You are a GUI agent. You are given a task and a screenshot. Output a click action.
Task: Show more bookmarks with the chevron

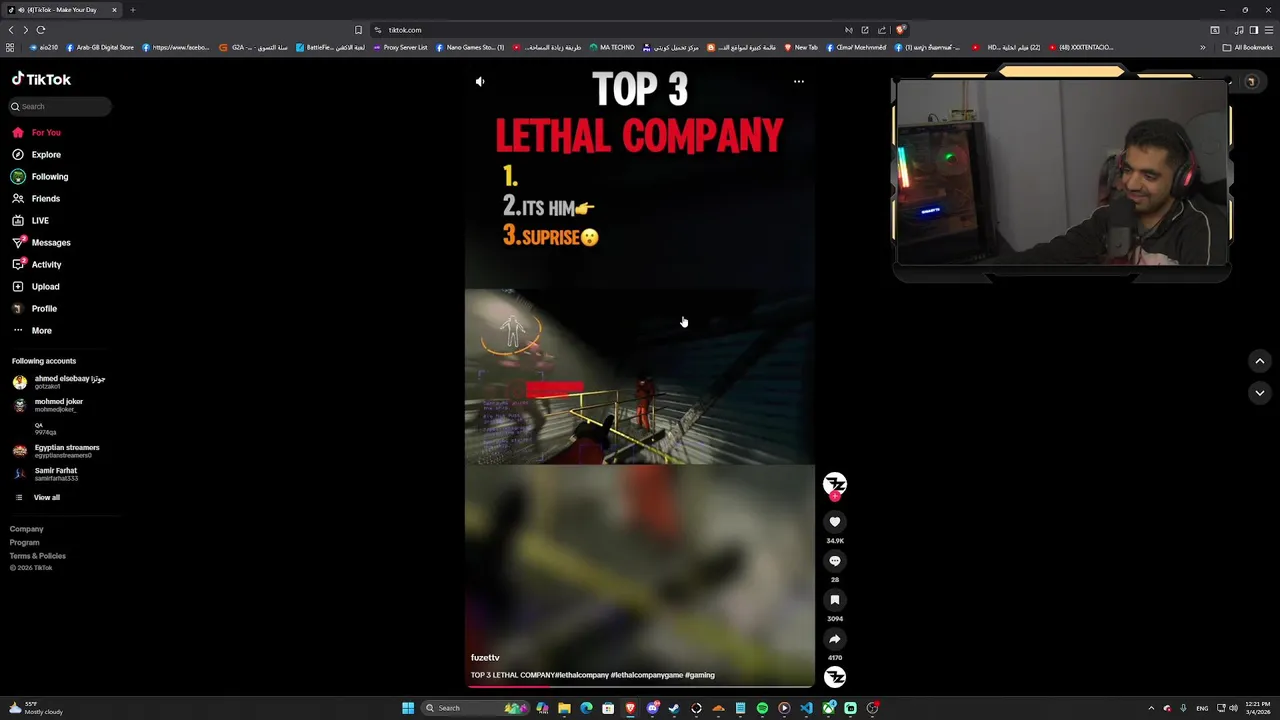(1203, 47)
